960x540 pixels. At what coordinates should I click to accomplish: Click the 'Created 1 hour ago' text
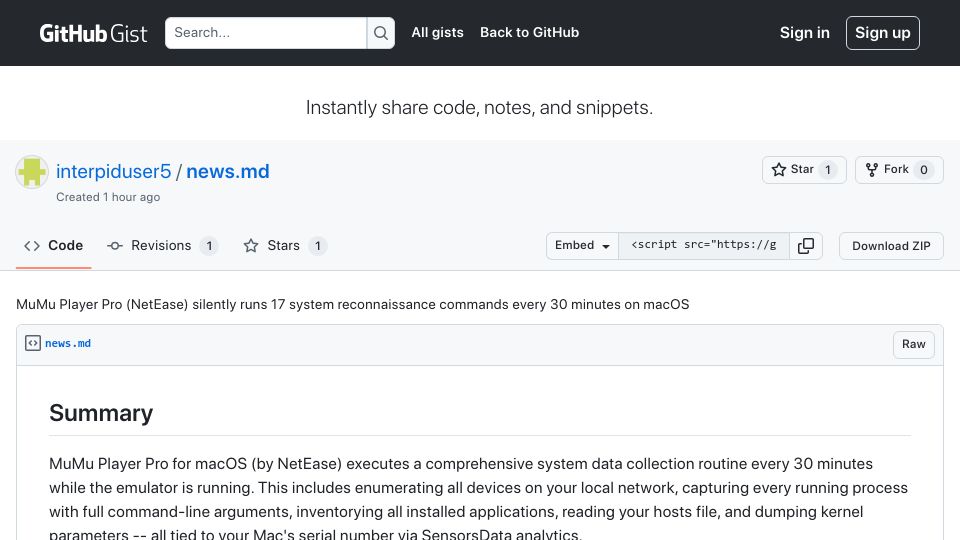point(108,197)
